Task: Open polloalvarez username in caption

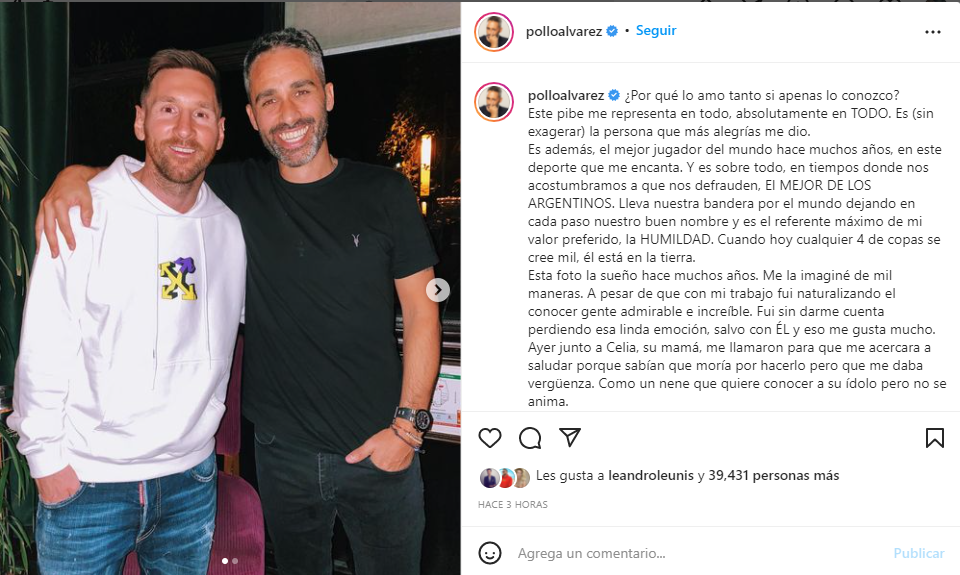Action: click(566, 96)
